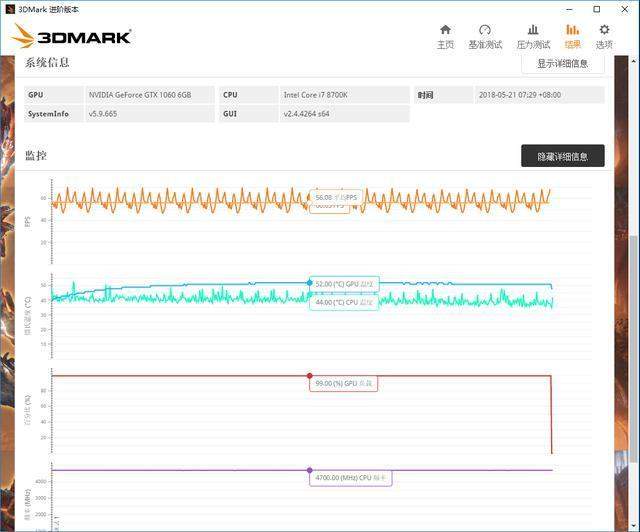This screenshot has width=640, height=532.
Task: Click the scrollbar down arrow
Action: [633, 526]
